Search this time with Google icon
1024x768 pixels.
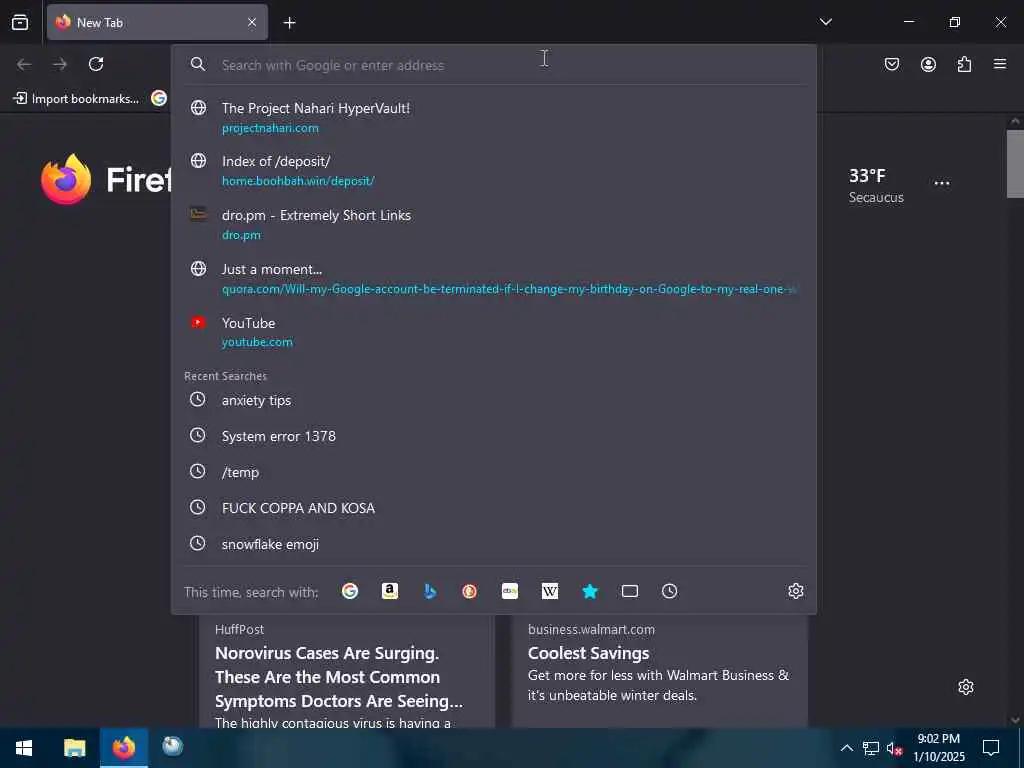click(350, 591)
